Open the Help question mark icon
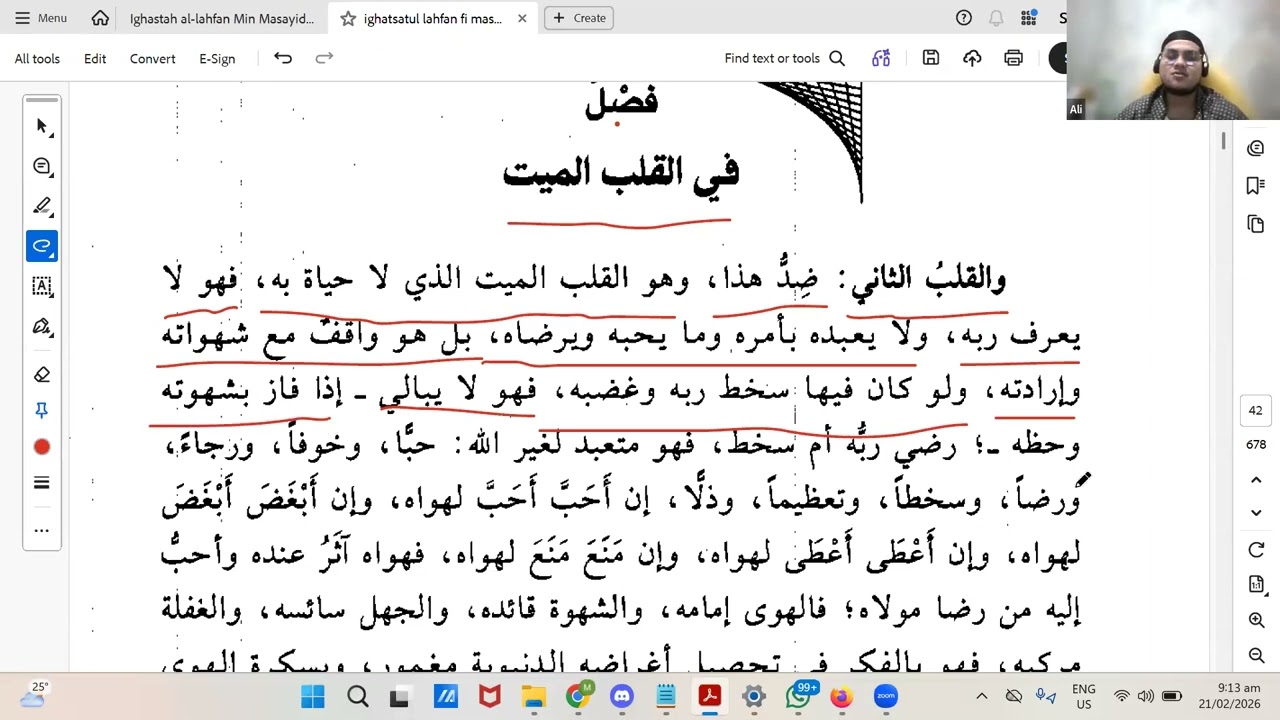 click(964, 18)
